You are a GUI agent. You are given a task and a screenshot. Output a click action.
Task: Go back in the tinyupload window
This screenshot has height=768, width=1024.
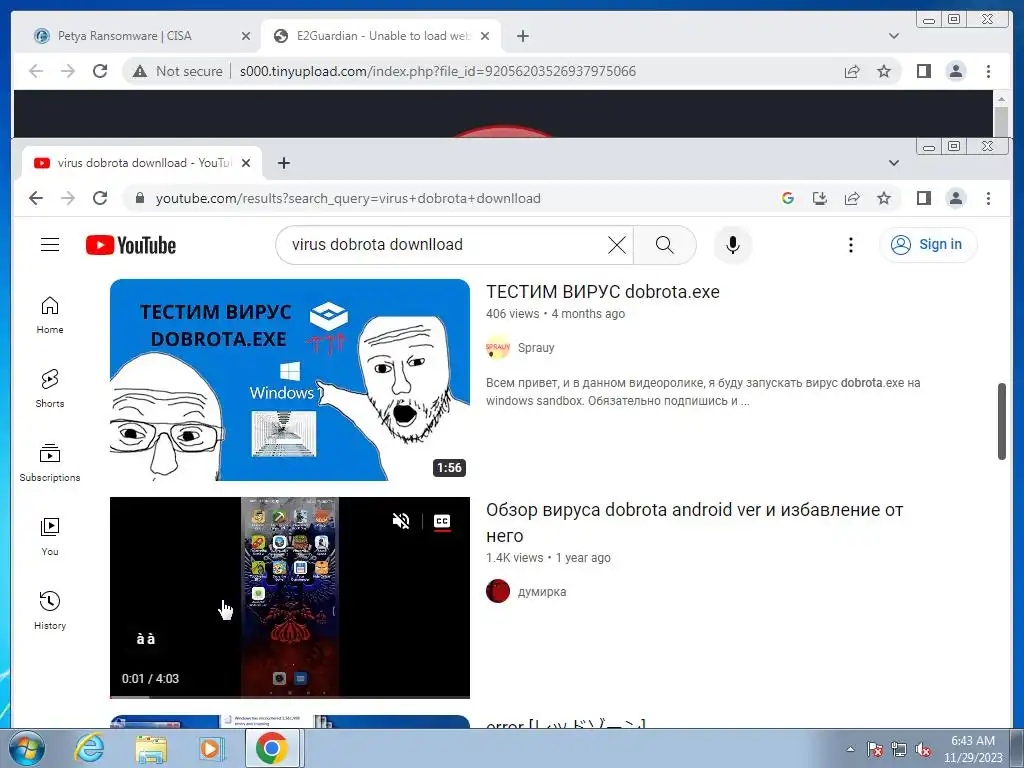pos(36,71)
